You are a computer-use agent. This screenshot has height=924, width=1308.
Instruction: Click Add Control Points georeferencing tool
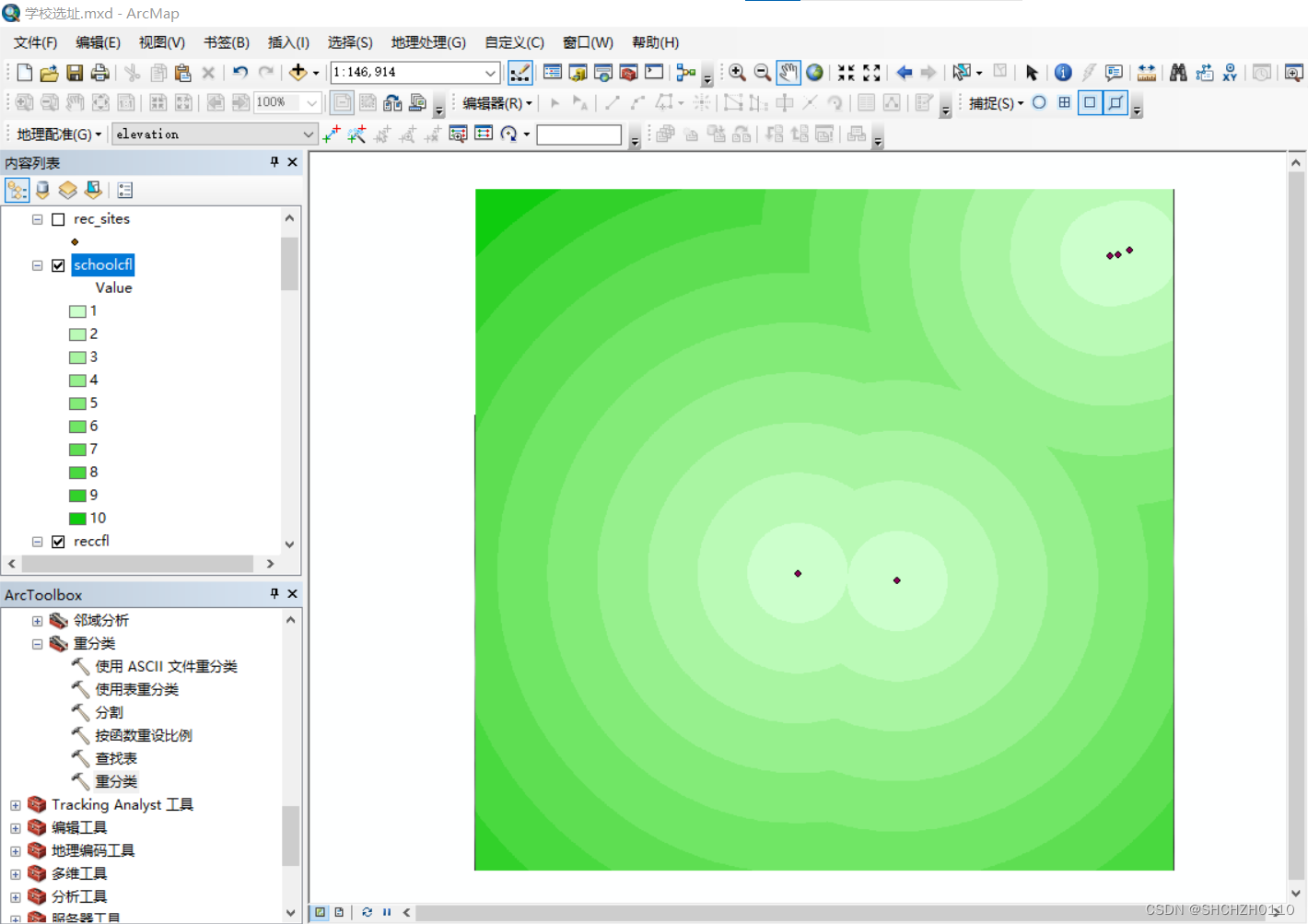[x=332, y=135]
